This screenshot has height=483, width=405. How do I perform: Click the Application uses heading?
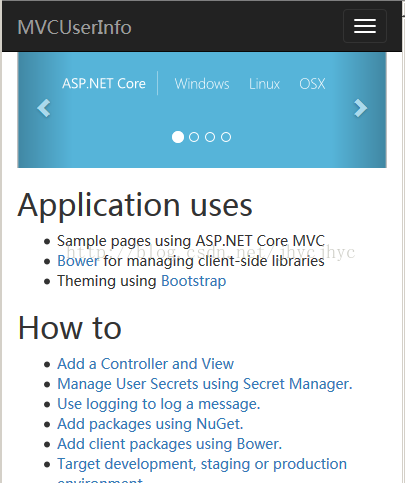[x=135, y=206]
